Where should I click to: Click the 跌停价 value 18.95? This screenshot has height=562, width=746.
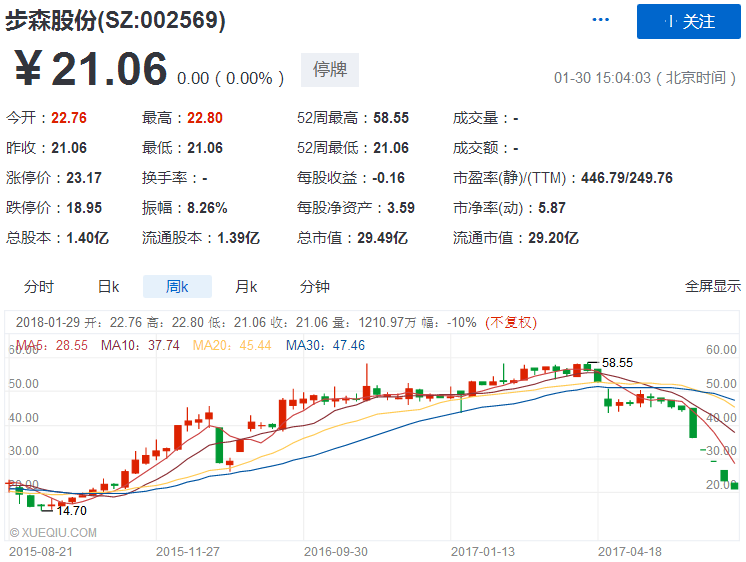[84, 207]
